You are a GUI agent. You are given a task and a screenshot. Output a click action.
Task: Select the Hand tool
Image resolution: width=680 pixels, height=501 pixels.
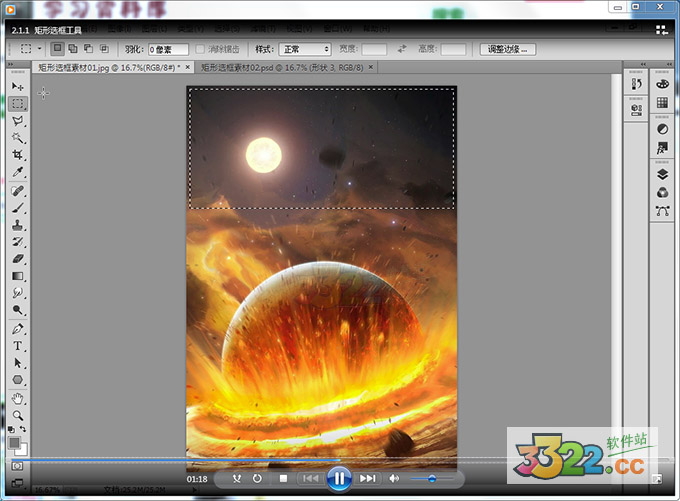pos(18,397)
